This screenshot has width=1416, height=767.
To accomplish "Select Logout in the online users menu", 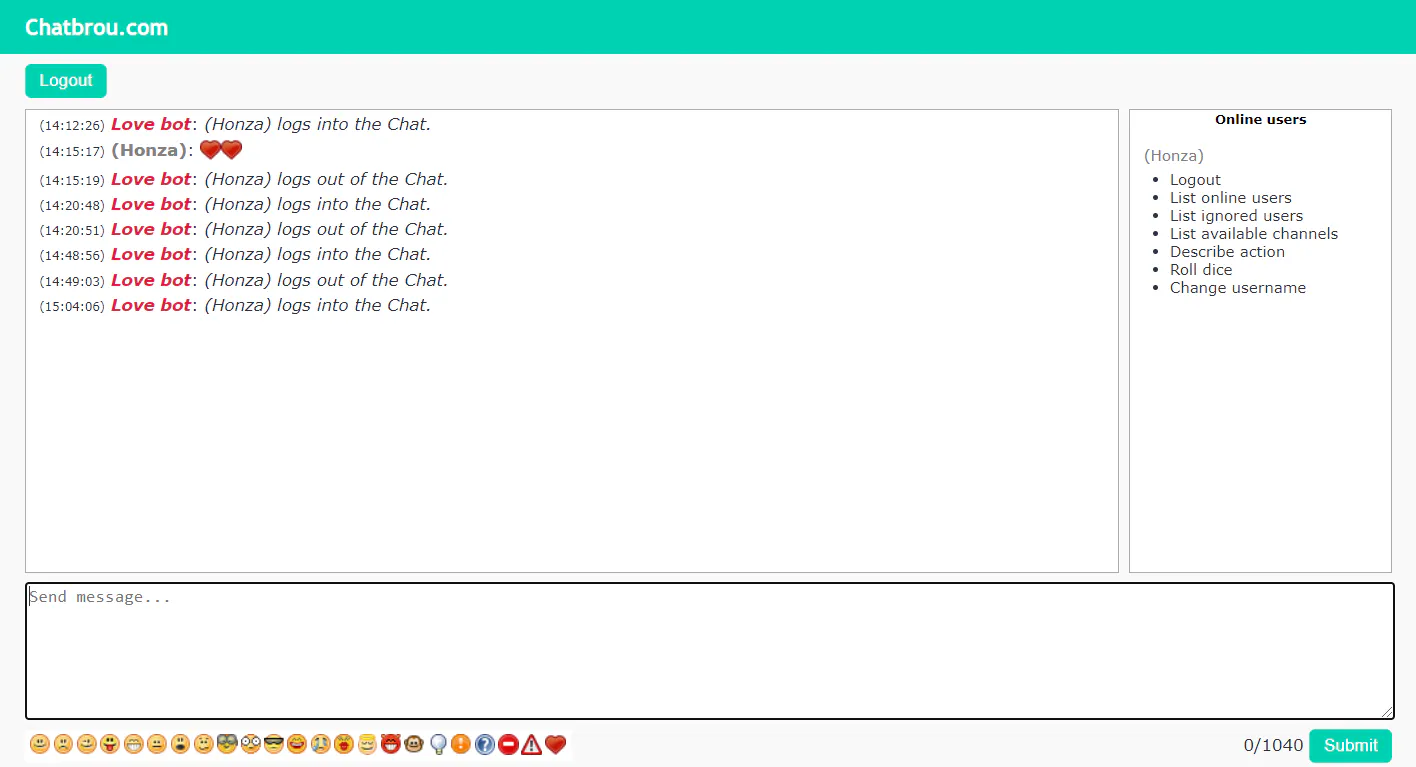I will [1195, 180].
